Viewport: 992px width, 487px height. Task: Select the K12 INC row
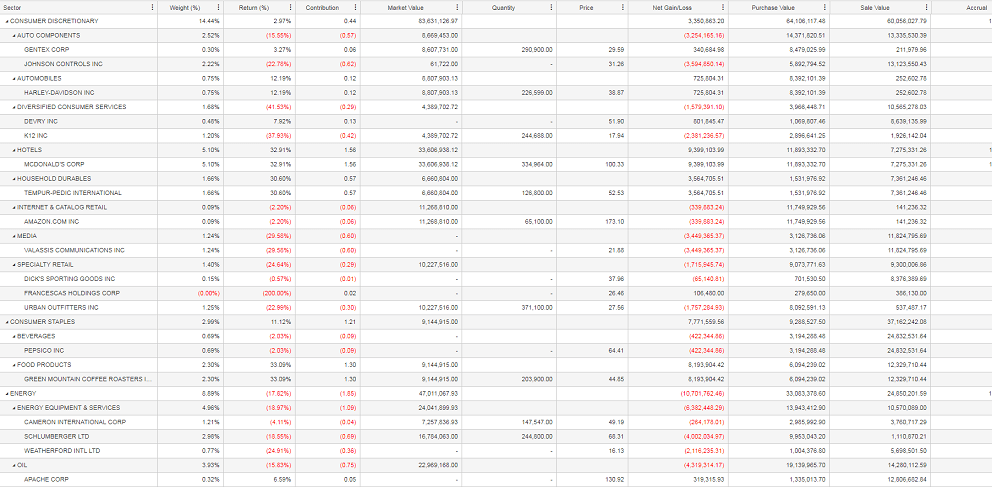[x=496, y=136]
